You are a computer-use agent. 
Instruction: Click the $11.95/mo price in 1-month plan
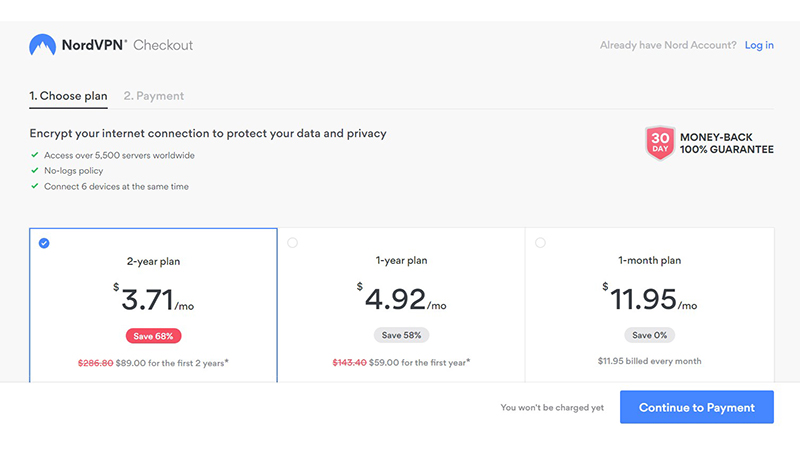tap(649, 298)
